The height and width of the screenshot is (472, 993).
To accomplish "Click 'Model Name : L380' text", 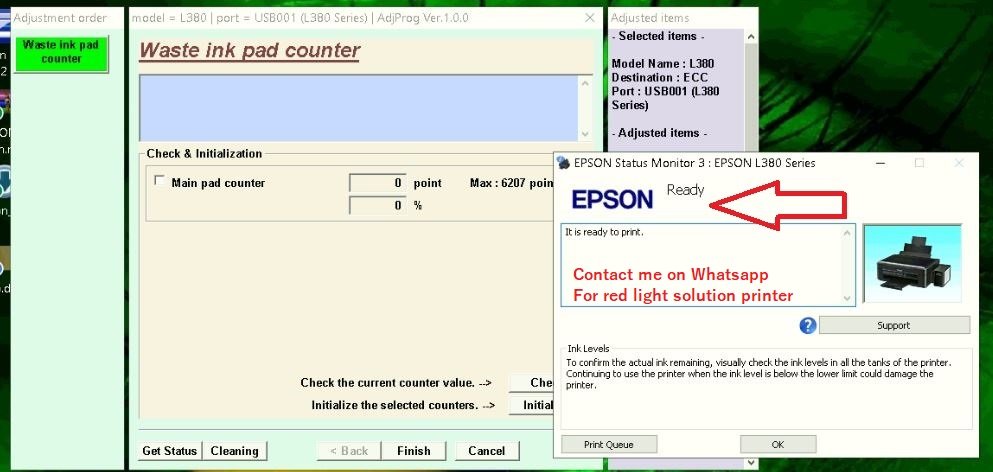I will coord(662,63).
